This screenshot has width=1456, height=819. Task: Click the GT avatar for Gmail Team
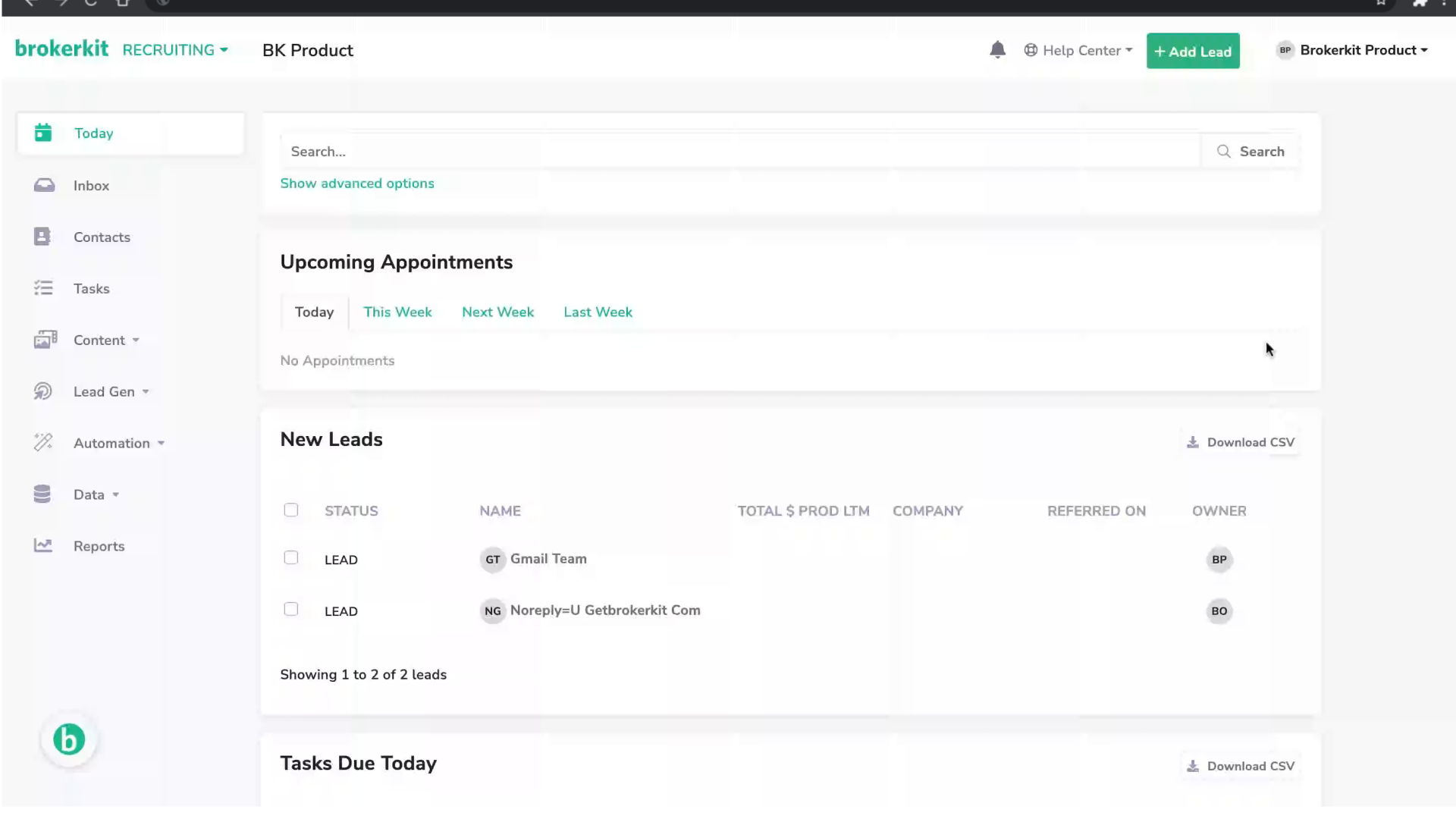click(x=493, y=560)
